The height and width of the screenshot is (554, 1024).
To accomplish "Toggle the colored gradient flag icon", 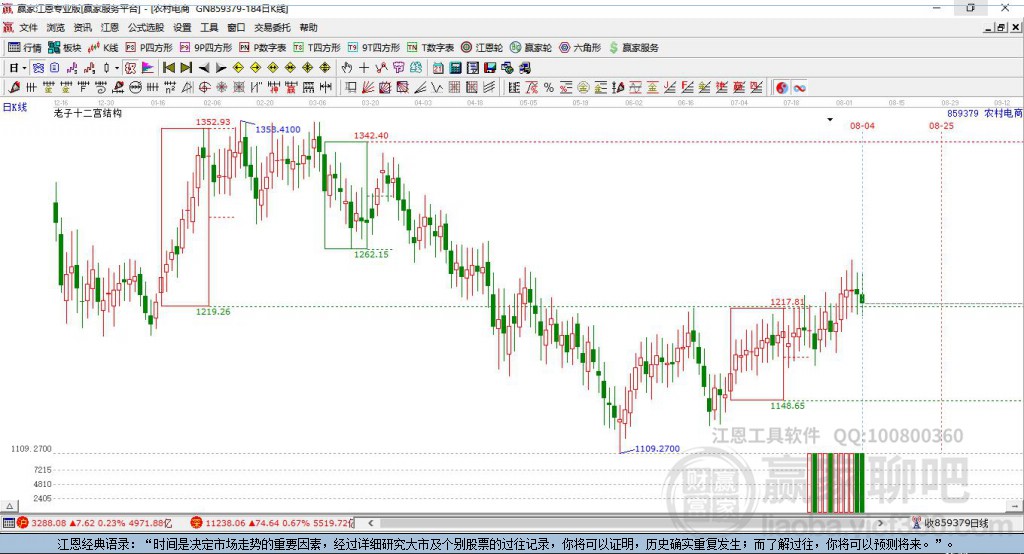I will [148, 68].
